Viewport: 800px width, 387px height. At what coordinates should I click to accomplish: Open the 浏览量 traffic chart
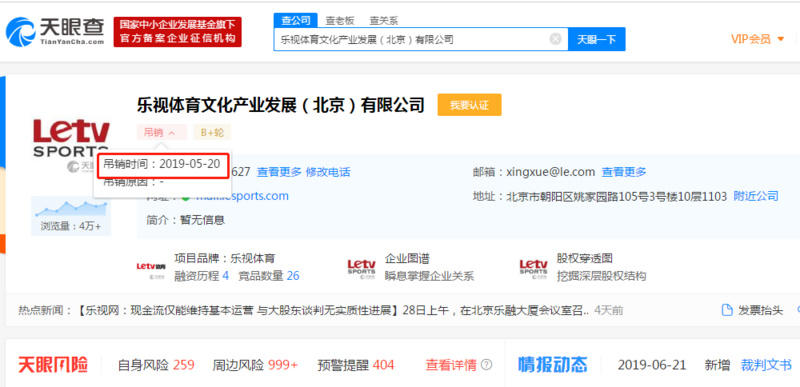(x=71, y=216)
